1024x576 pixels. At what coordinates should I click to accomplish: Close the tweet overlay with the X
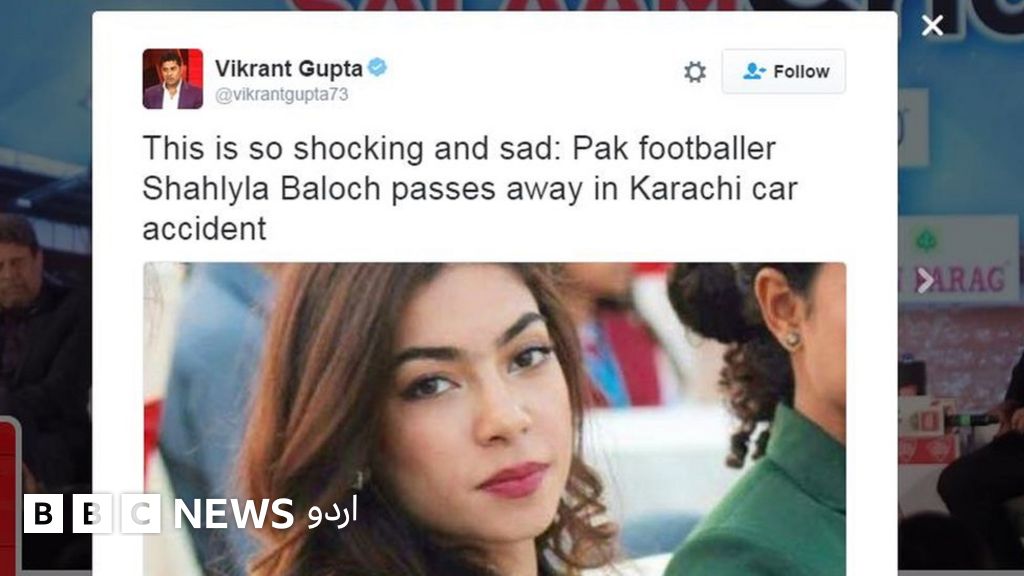932,26
